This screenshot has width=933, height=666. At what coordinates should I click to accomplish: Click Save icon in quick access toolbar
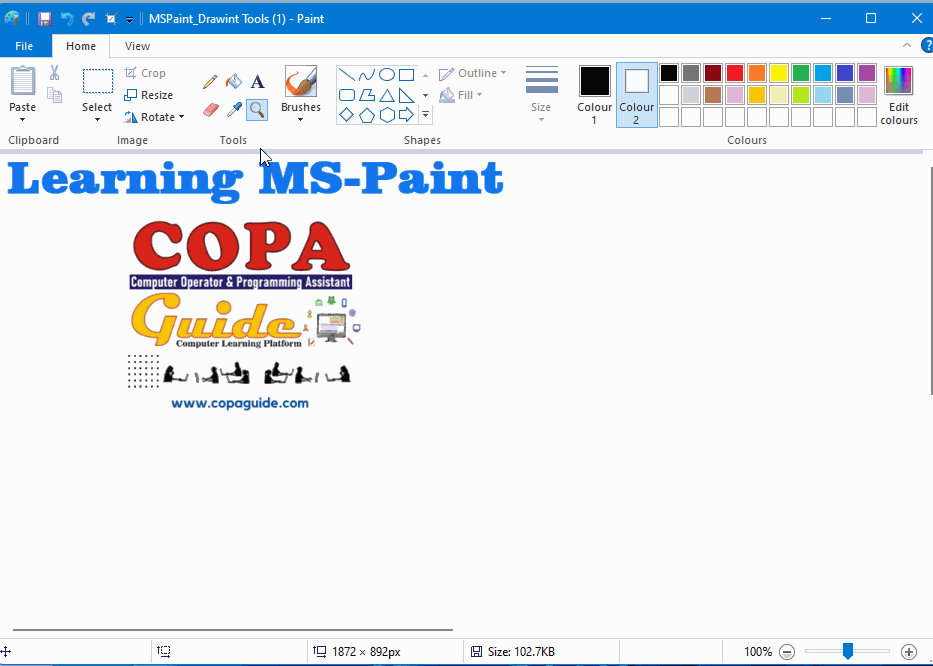pyautogui.click(x=45, y=19)
